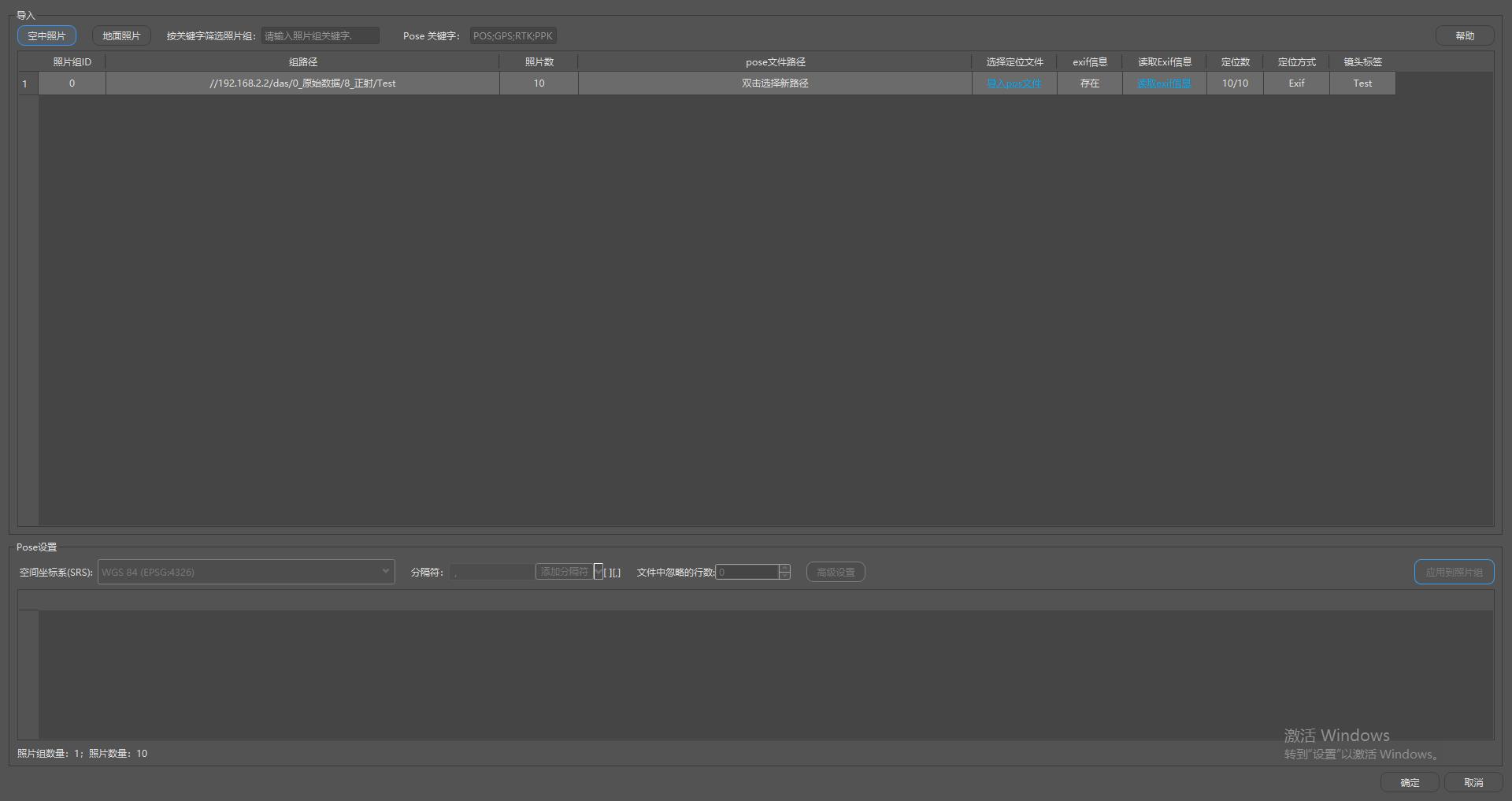The height and width of the screenshot is (801, 1512).
Task: Select the group path cell //192.168.2.2/das
Action: [302, 83]
